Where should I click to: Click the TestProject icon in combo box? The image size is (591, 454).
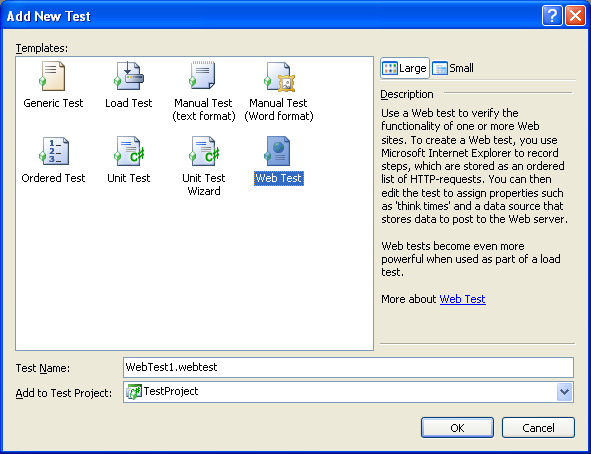point(134,392)
